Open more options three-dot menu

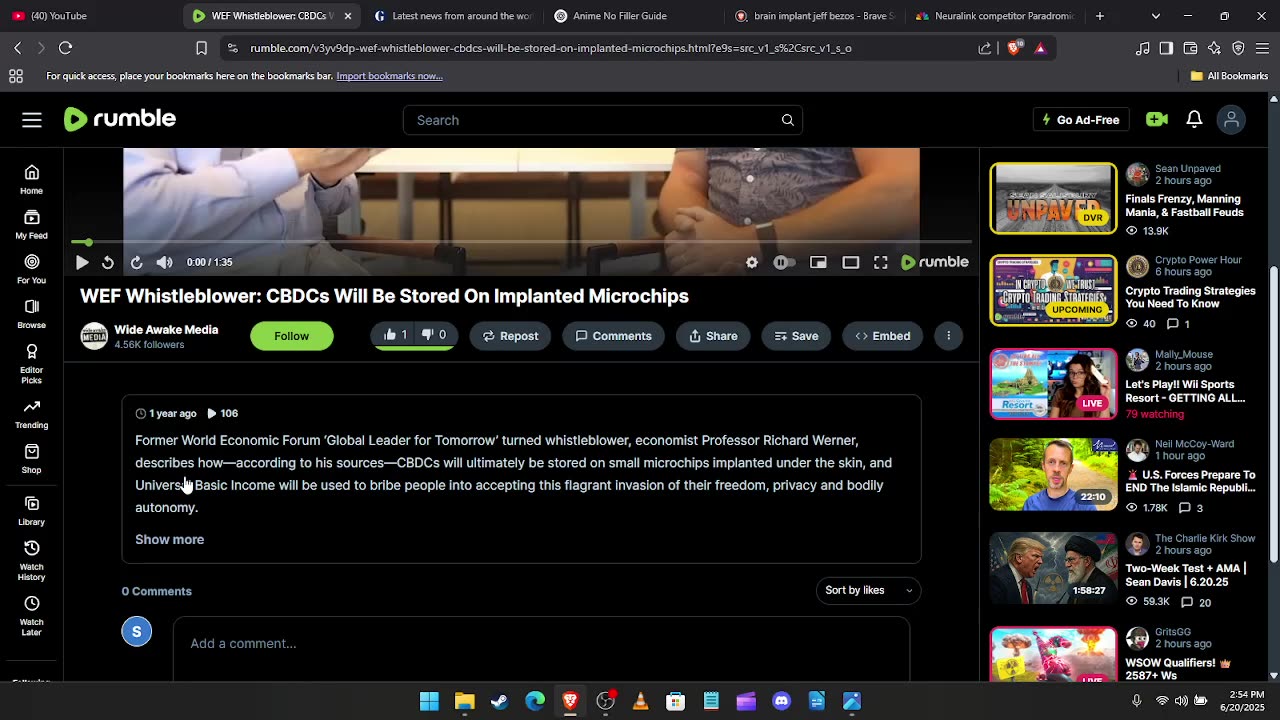948,336
